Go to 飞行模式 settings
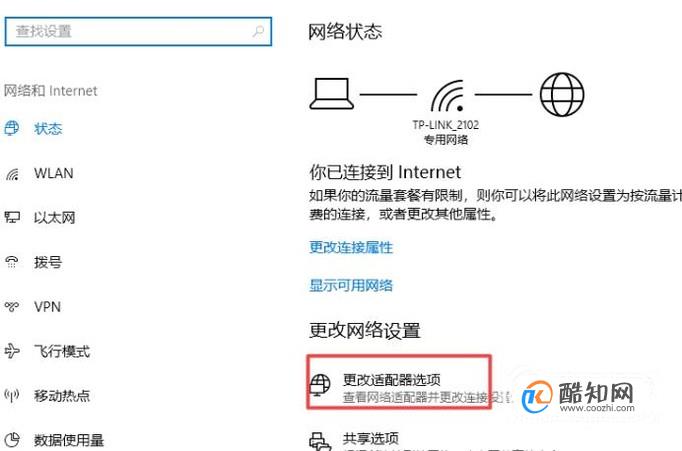 pyautogui.click(x=62, y=351)
